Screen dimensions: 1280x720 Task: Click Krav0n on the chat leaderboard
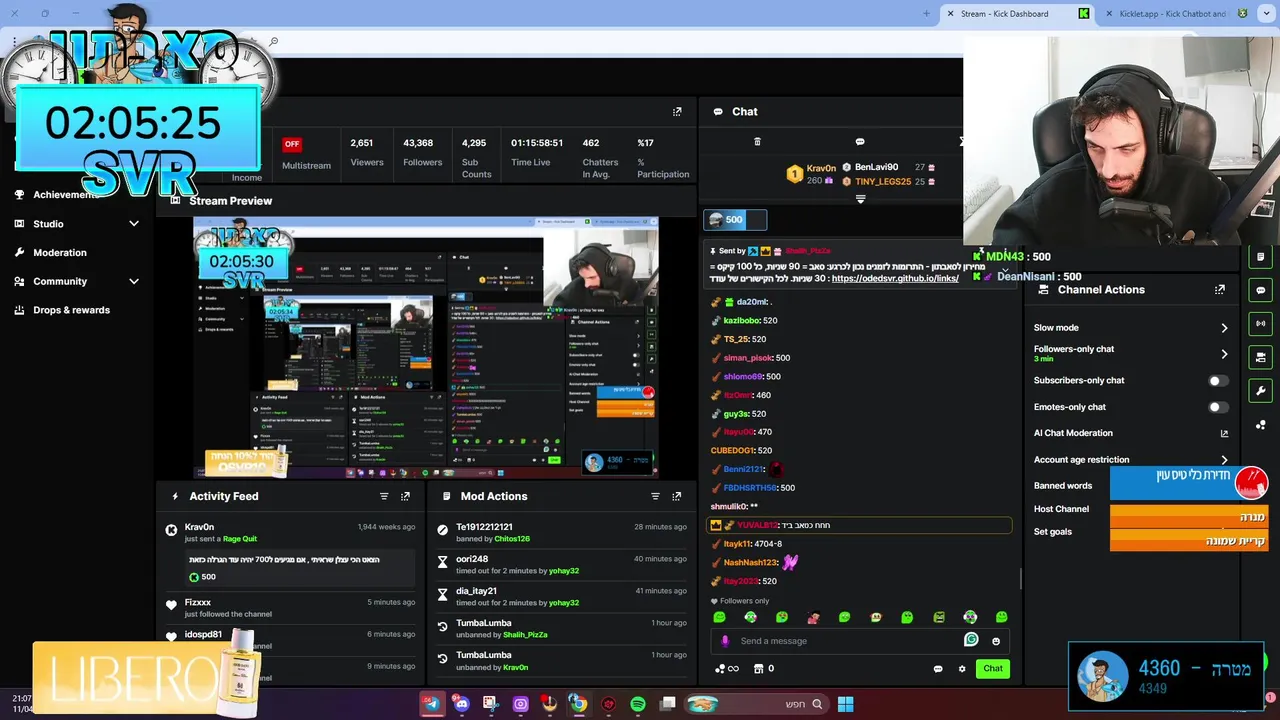click(x=821, y=168)
